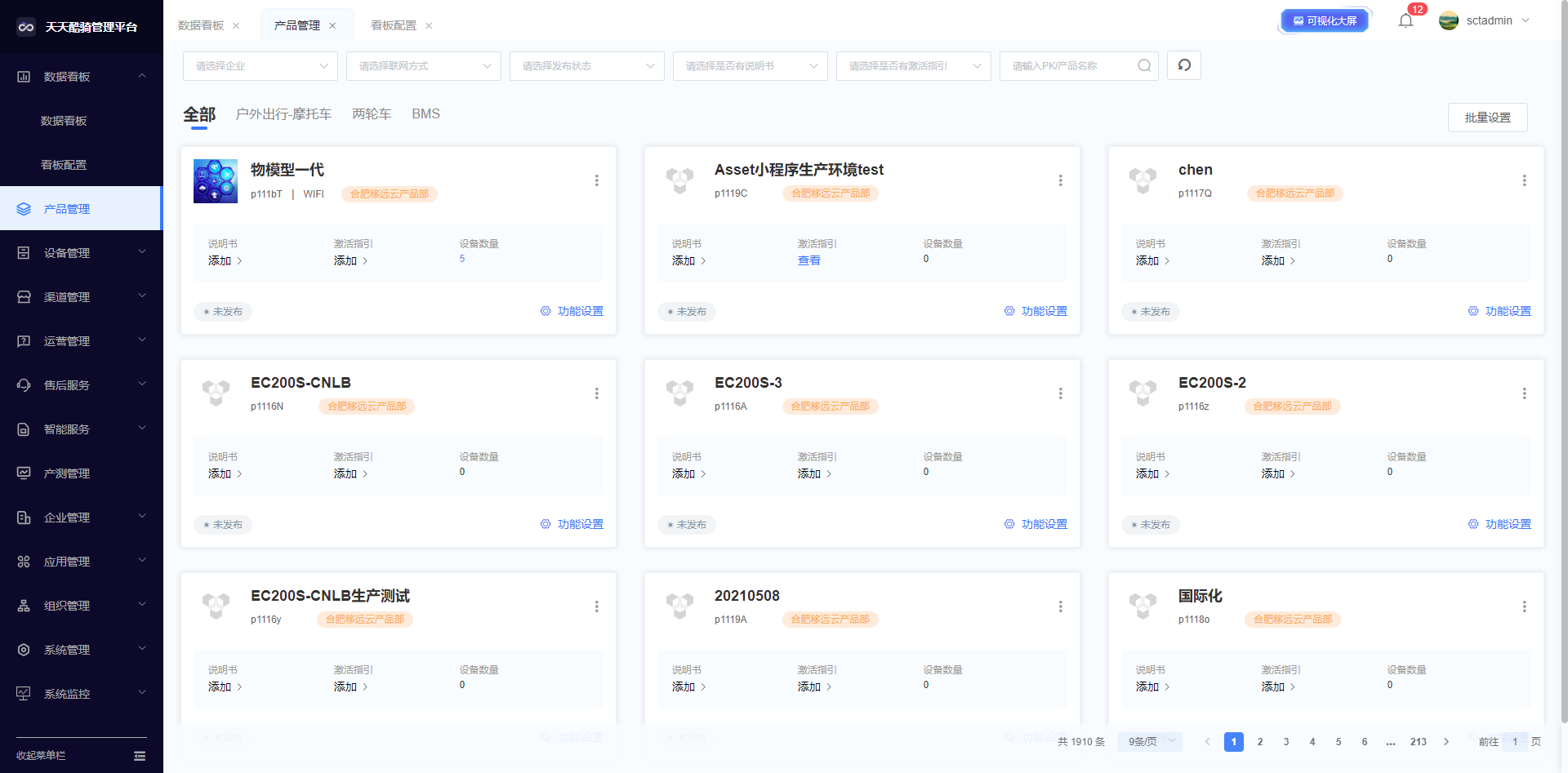Switch to the 两轮车 category tab

[372, 114]
